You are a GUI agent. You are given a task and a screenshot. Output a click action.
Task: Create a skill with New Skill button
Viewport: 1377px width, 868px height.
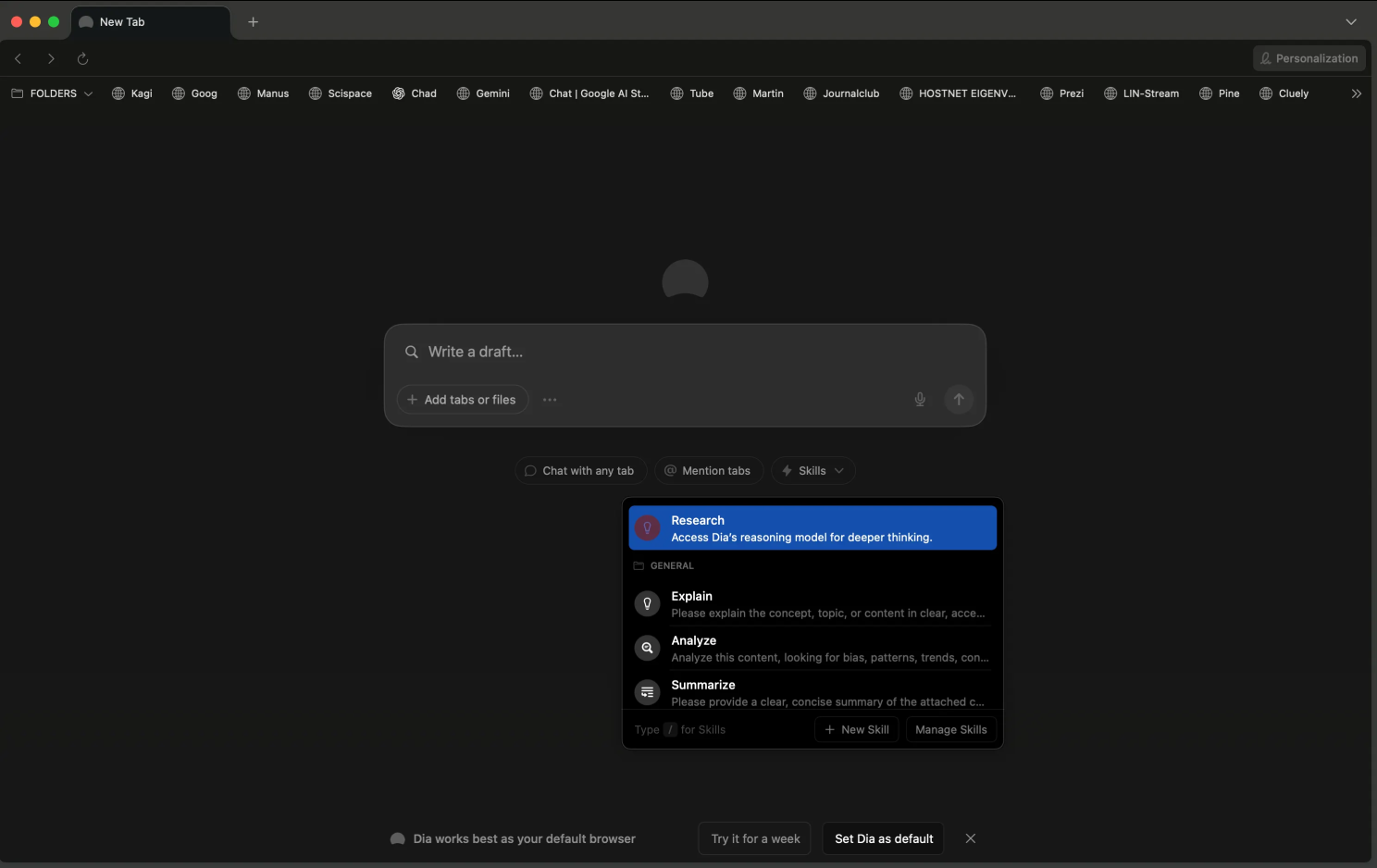point(856,730)
